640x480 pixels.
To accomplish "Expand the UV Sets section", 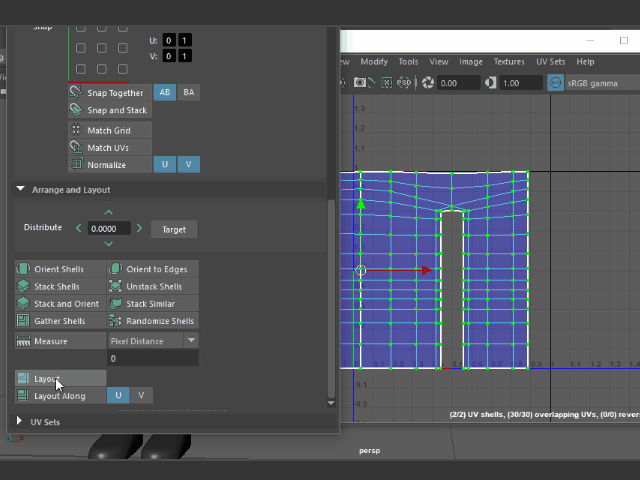I will coord(21,422).
